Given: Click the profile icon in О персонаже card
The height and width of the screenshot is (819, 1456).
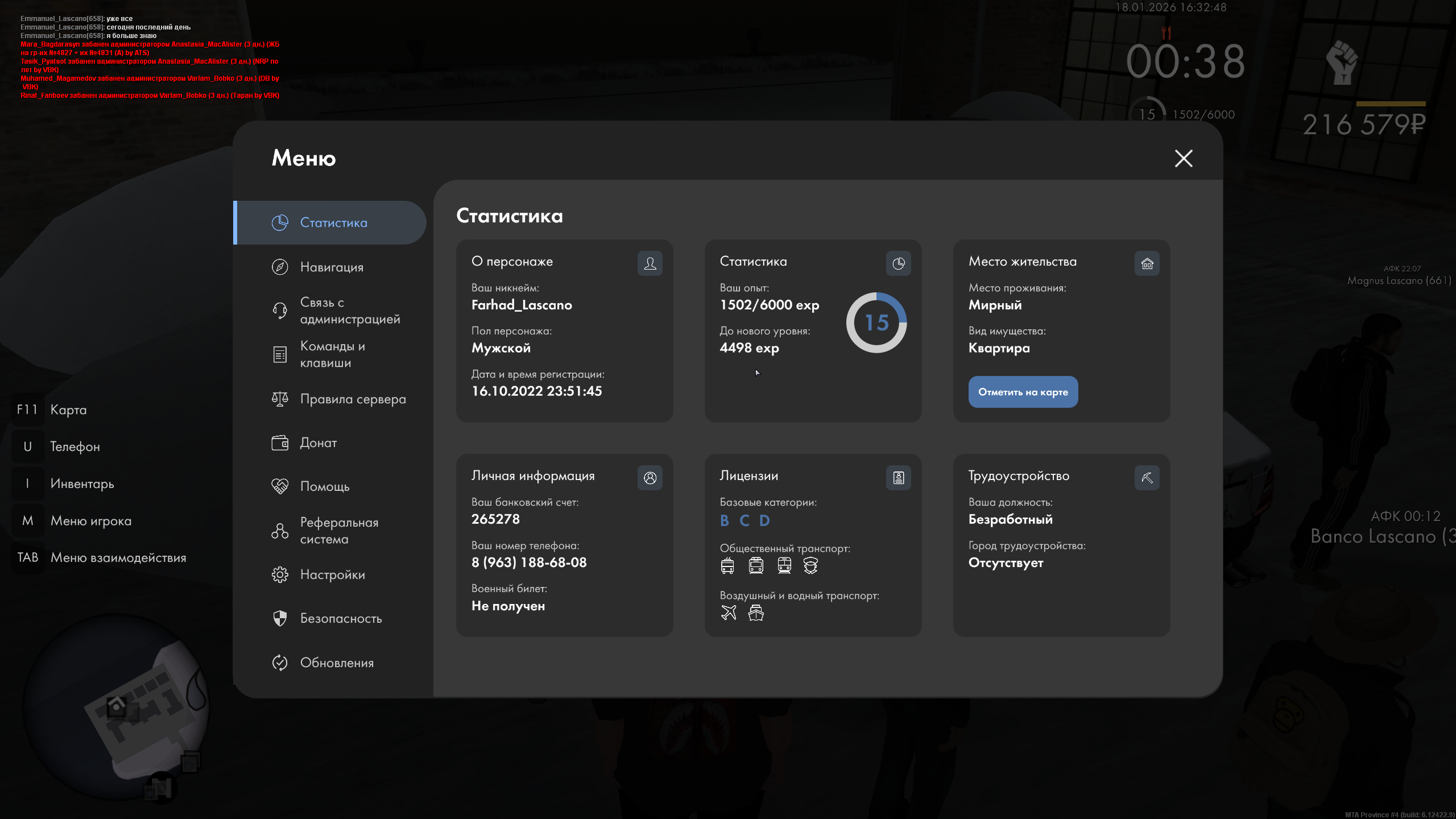Looking at the screenshot, I should [x=650, y=263].
